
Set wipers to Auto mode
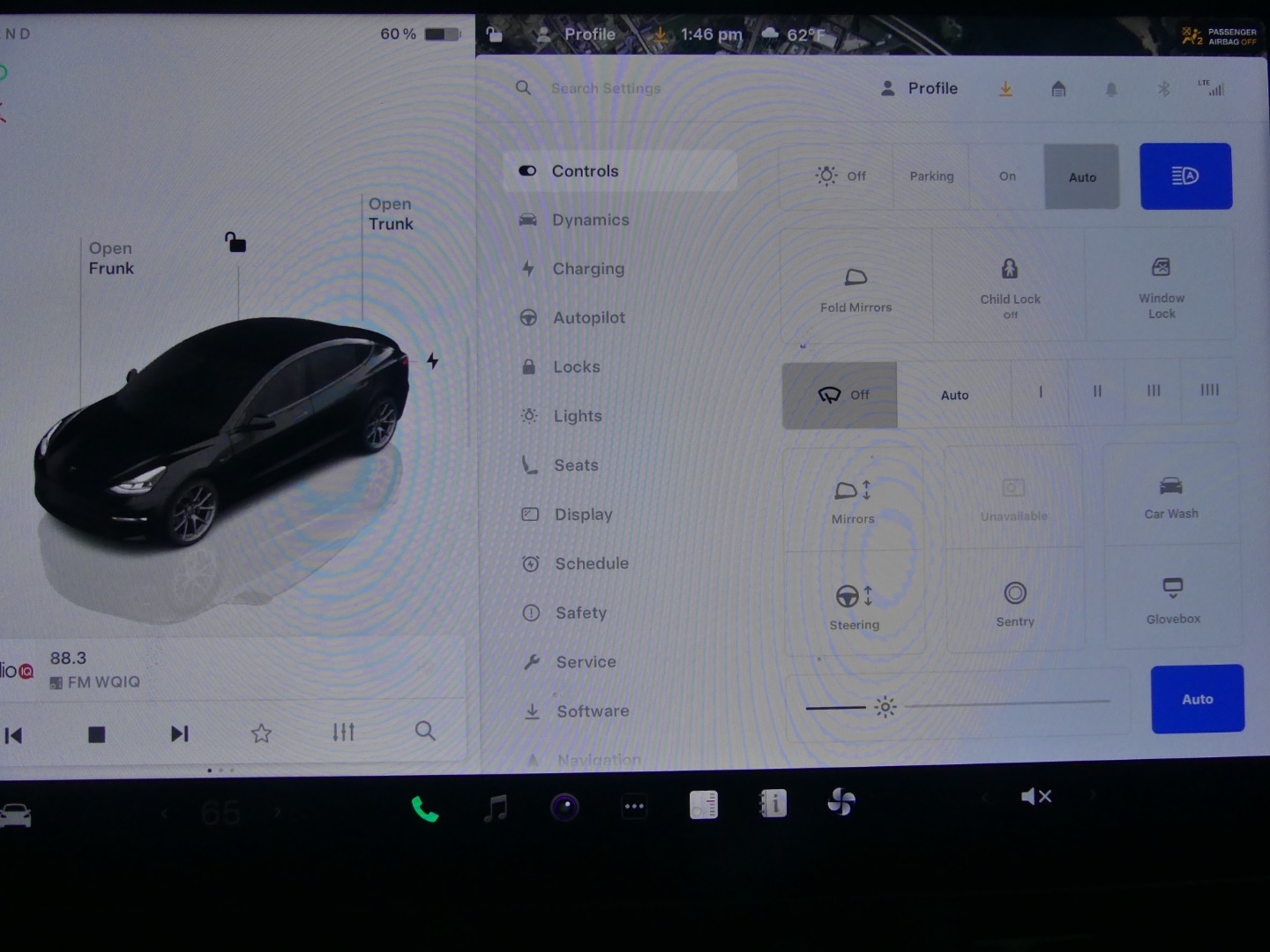(954, 395)
